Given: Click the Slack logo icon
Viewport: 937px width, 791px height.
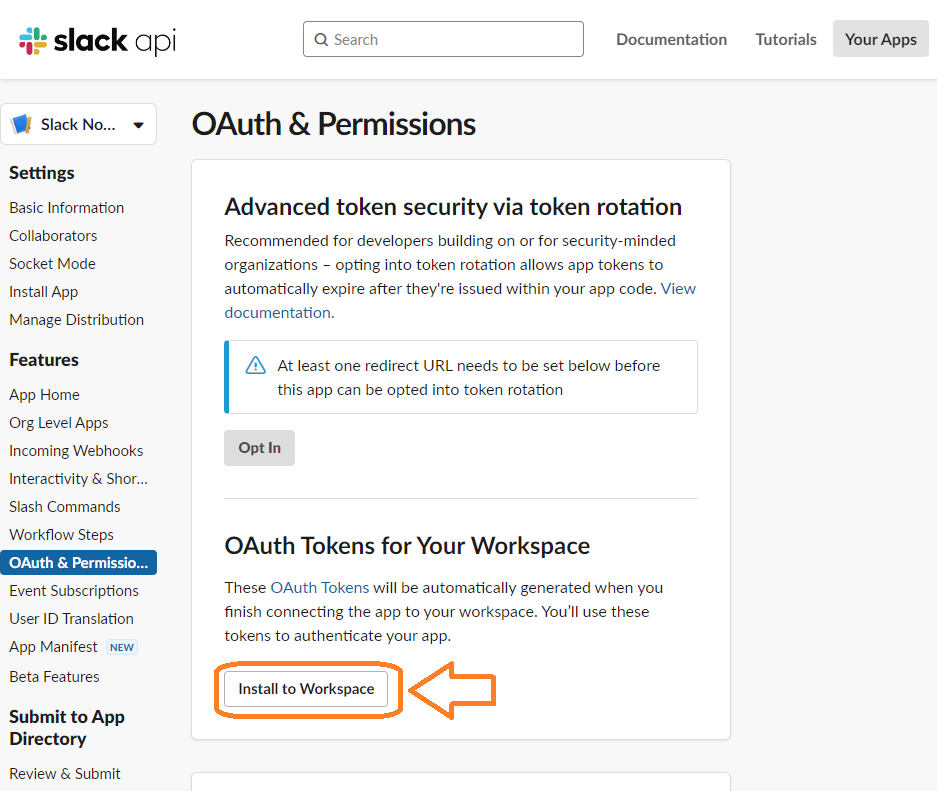Looking at the screenshot, I should (33, 41).
